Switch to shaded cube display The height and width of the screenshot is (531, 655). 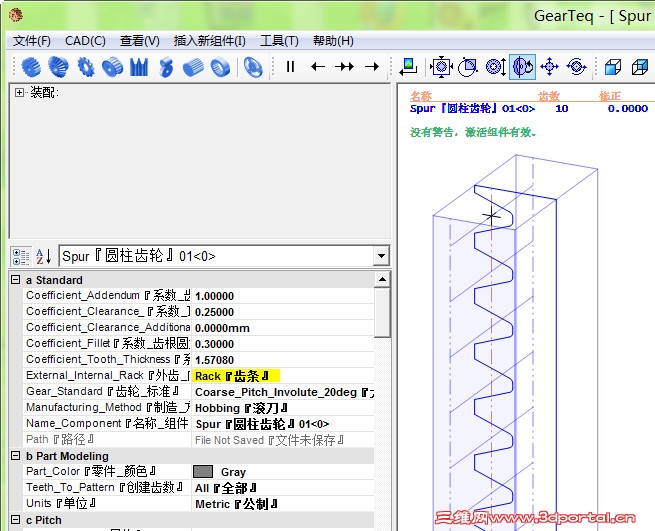point(613,67)
